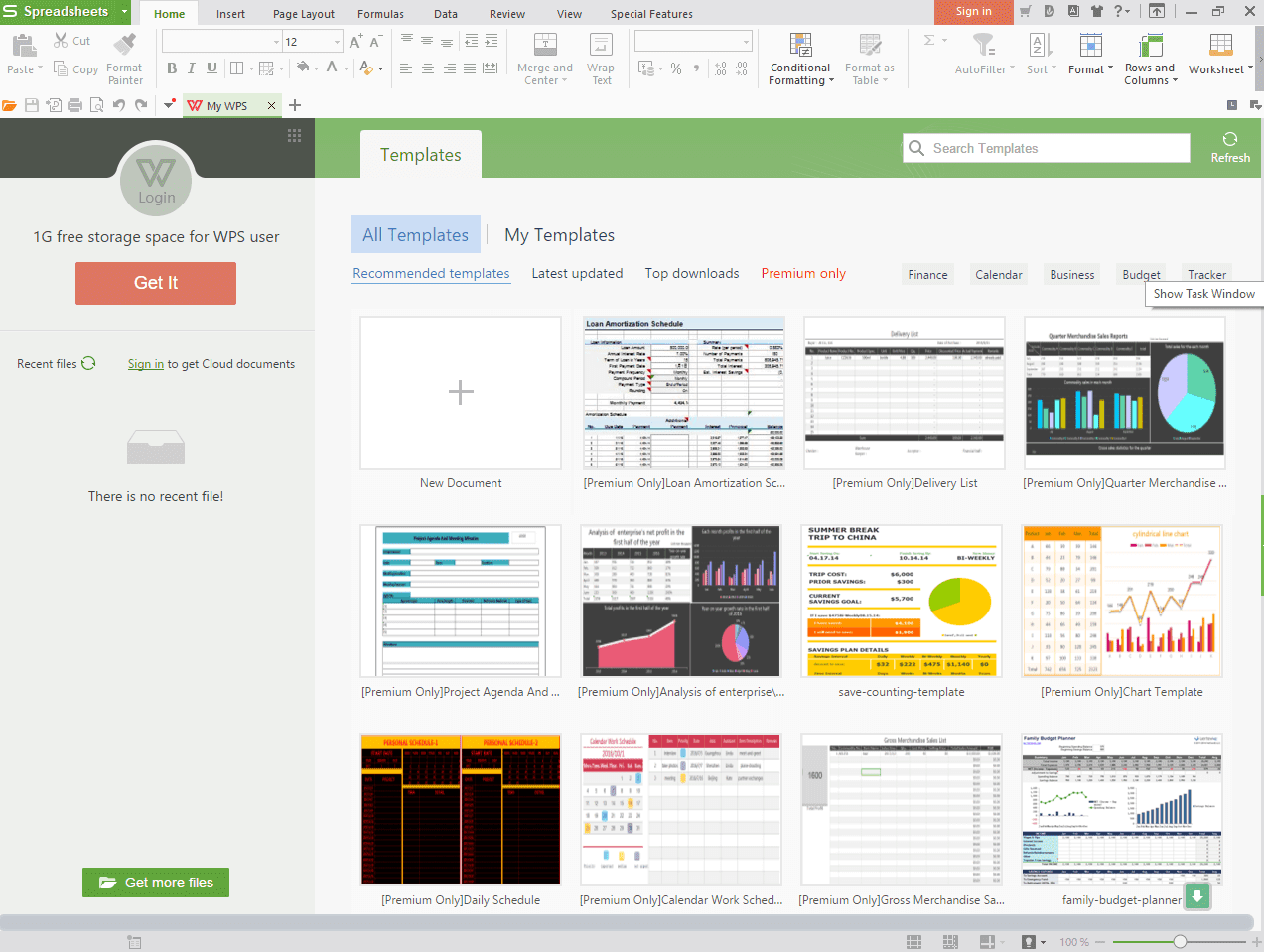1264x952 pixels.
Task: Click the refresh icon beside Recent files
Action: pos(89,364)
